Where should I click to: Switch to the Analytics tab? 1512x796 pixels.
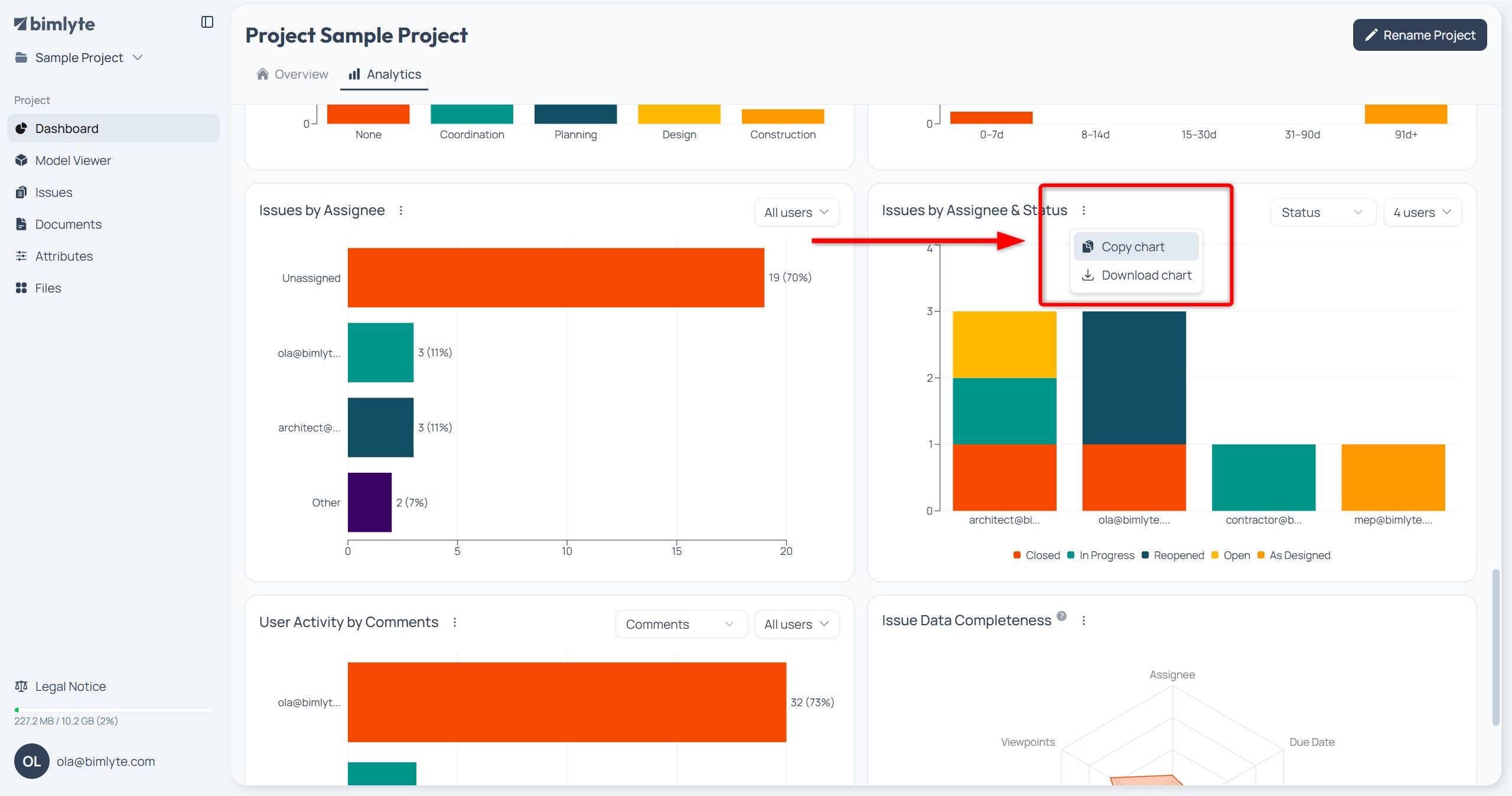(384, 74)
